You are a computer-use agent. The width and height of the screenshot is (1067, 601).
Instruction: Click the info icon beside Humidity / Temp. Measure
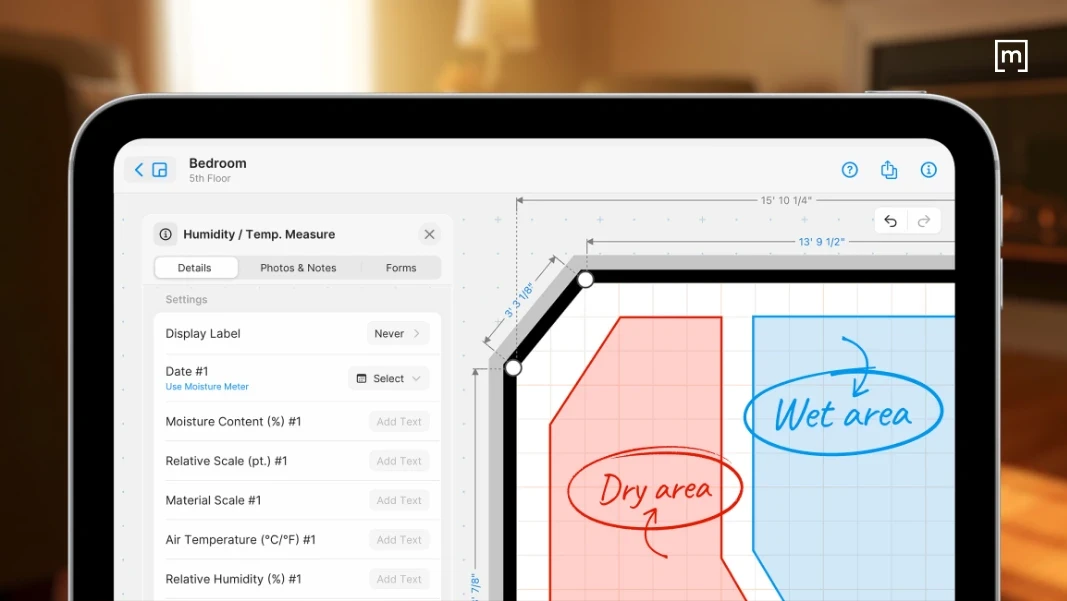tap(165, 234)
